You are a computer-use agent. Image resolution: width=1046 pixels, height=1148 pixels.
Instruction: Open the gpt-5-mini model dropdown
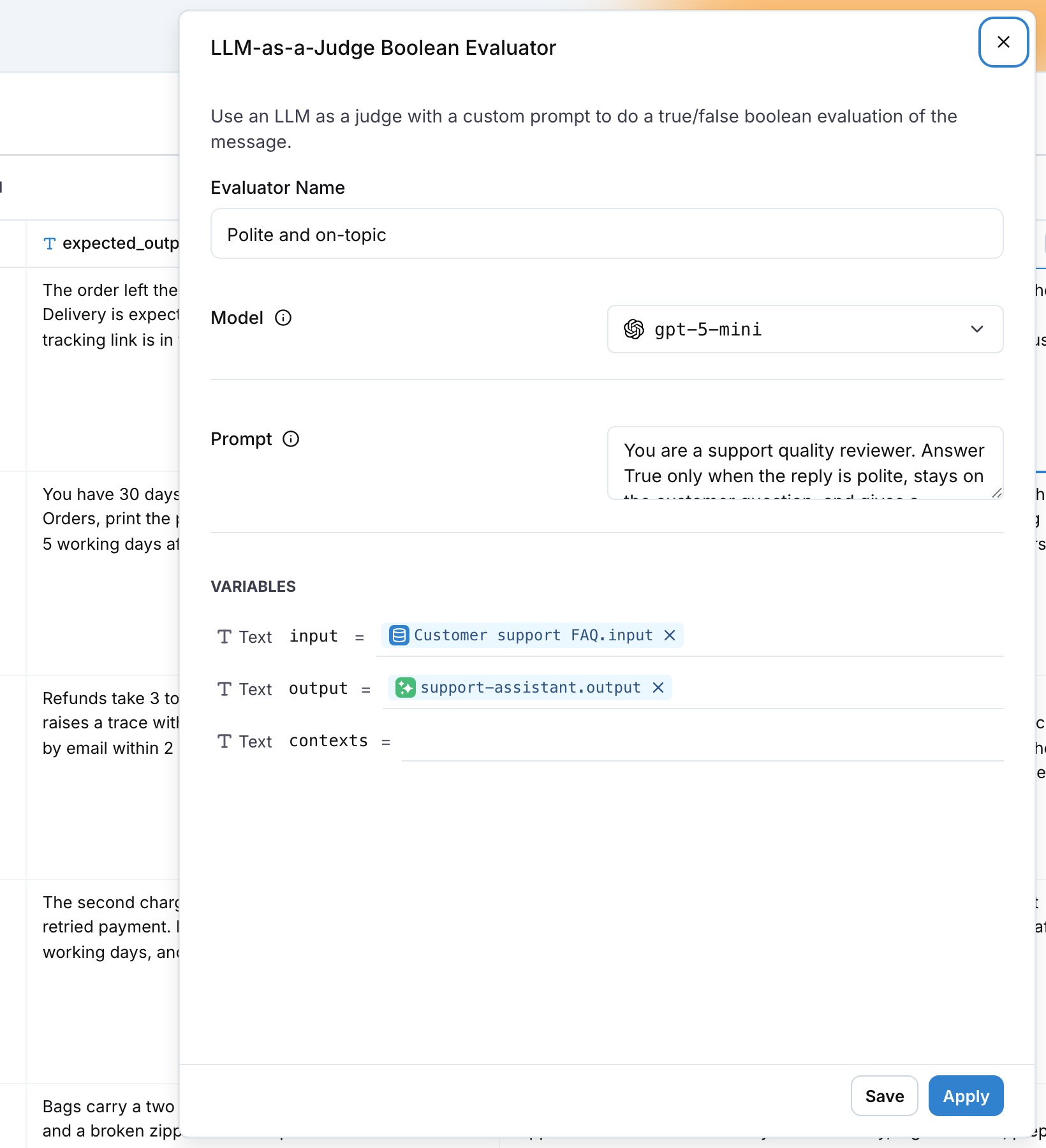point(805,329)
